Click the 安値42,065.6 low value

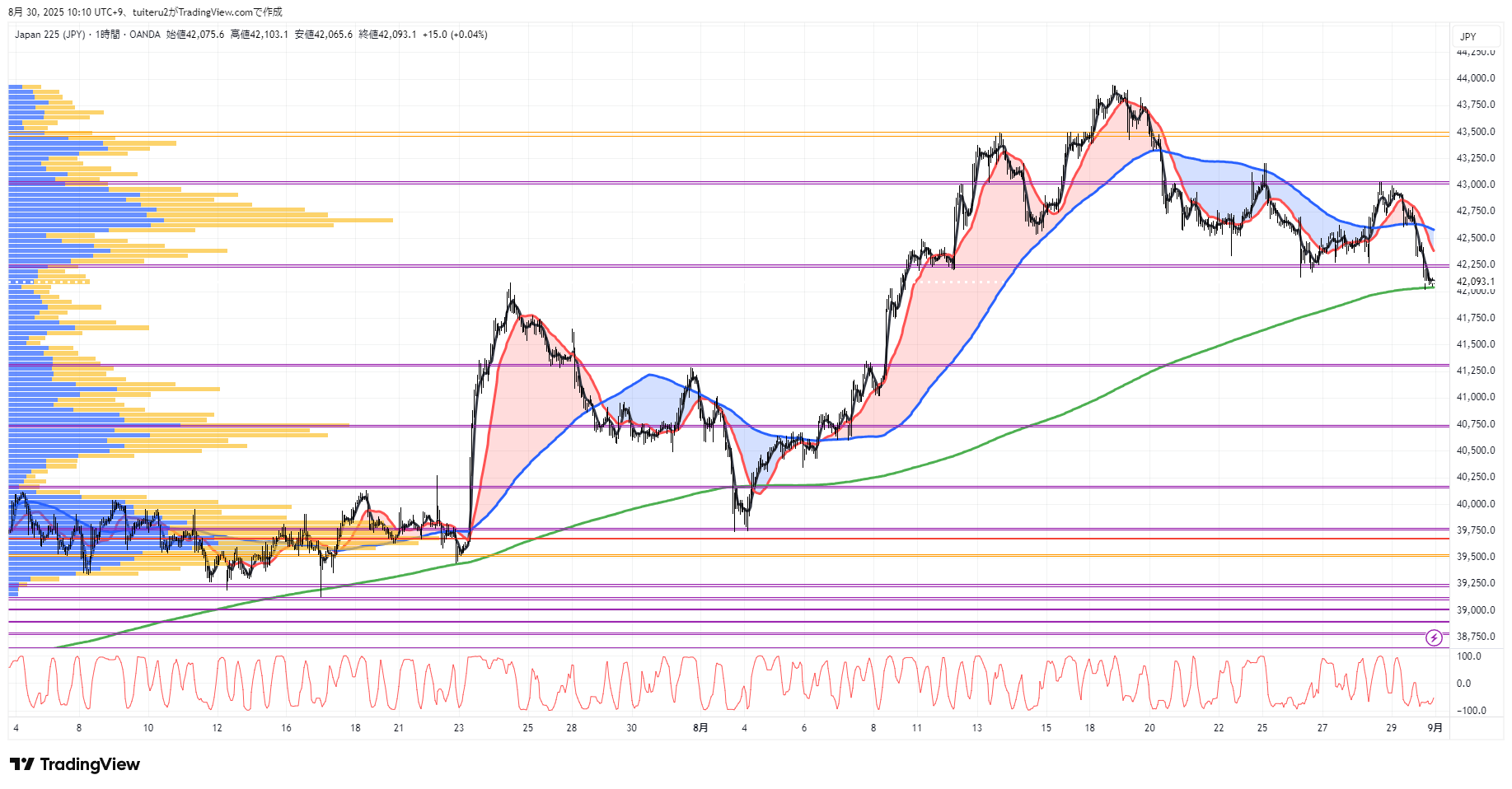click(324, 35)
